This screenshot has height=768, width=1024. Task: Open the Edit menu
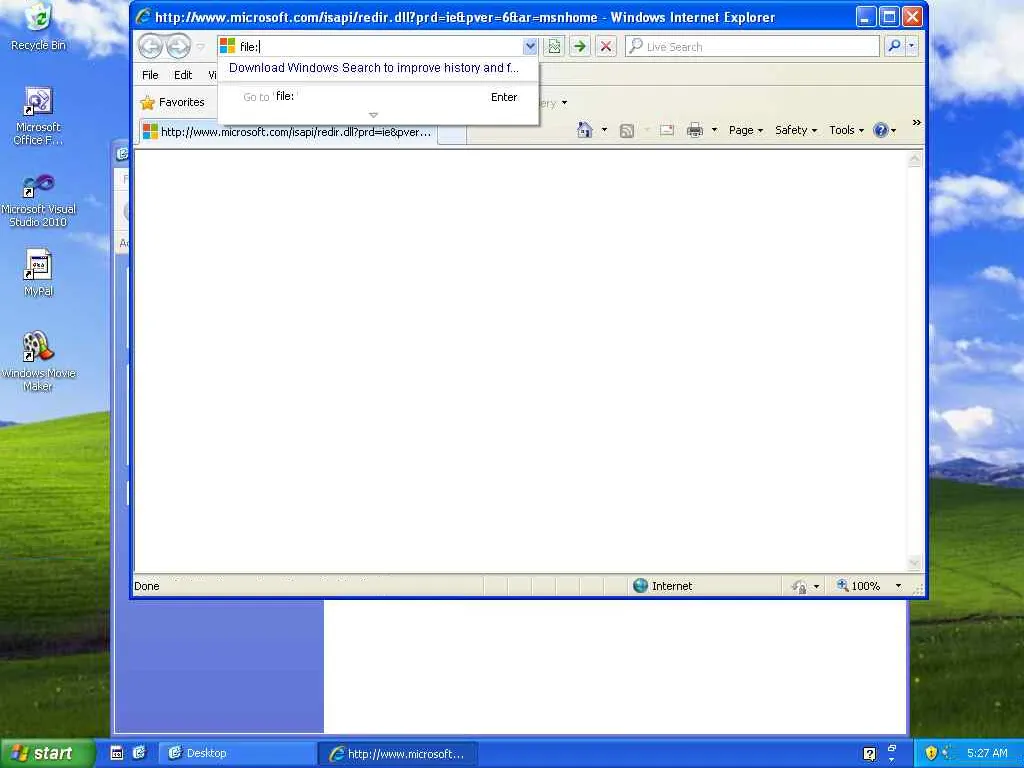(x=183, y=75)
